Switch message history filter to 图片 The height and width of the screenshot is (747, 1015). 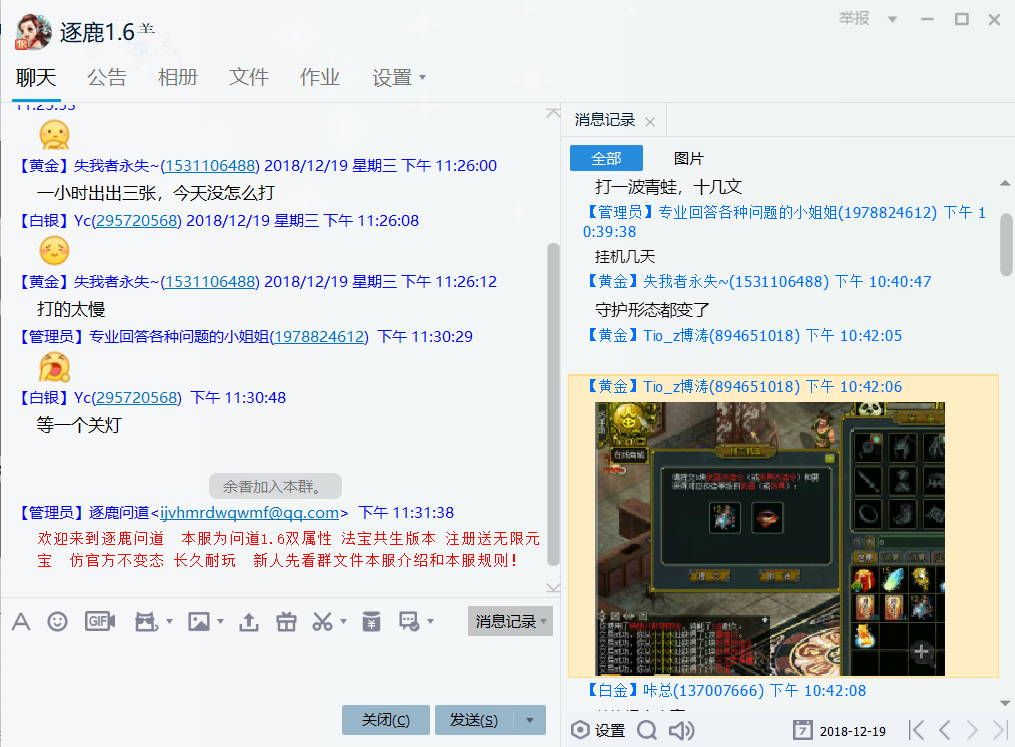(x=689, y=158)
